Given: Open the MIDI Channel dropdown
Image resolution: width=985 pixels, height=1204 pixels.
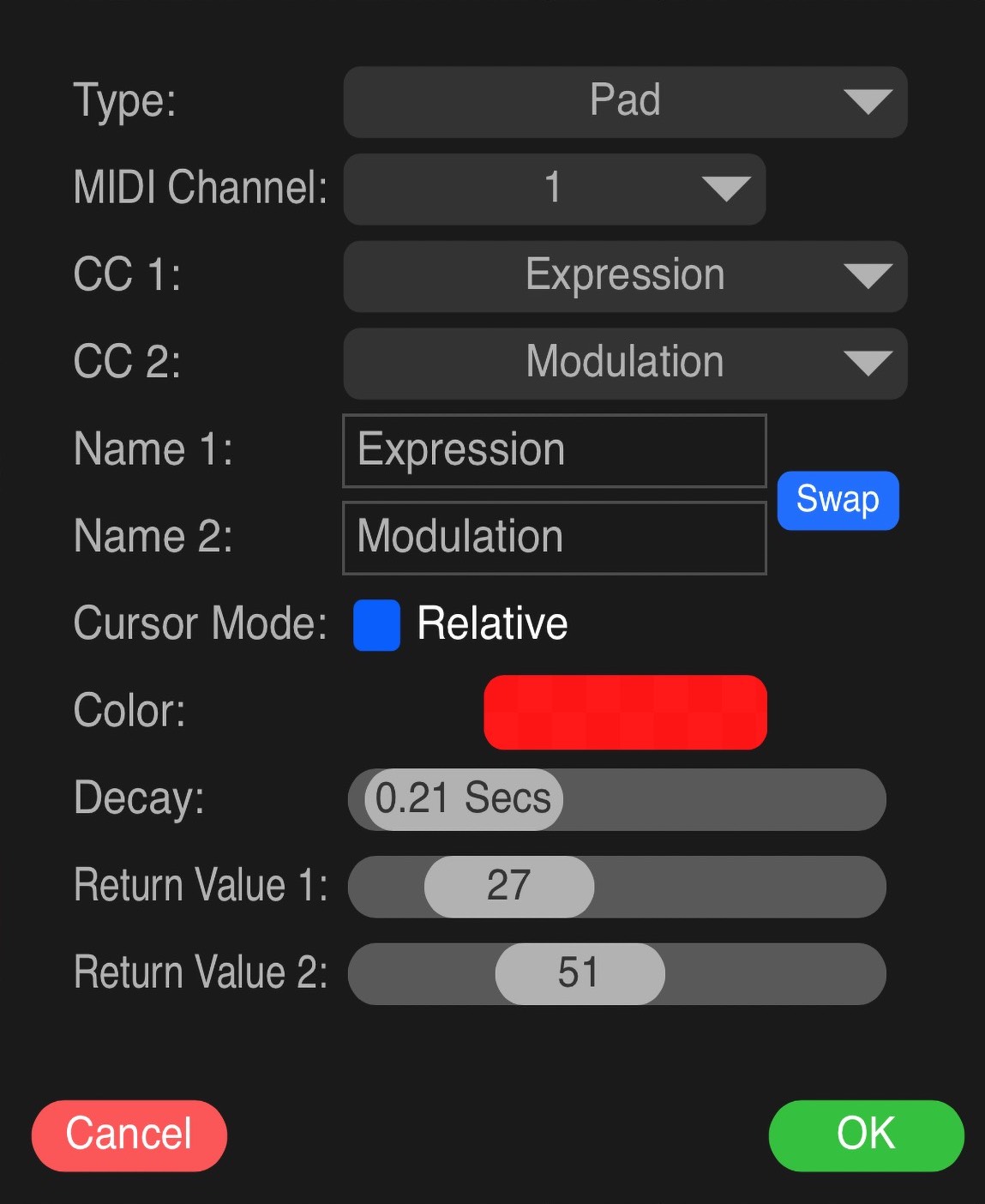Looking at the screenshot, I should pyautogui.click(x=553, y=189).
